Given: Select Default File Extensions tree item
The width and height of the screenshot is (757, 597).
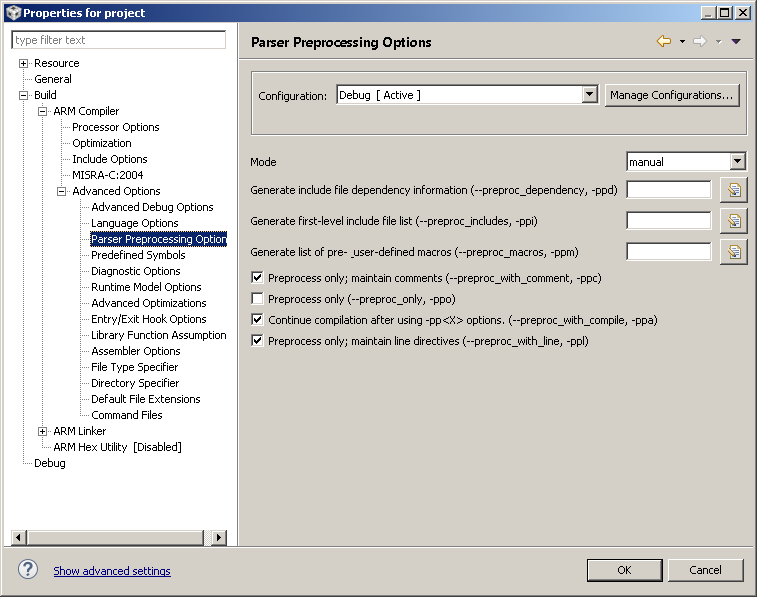Looking at the screenshot, I should [146, 399].
